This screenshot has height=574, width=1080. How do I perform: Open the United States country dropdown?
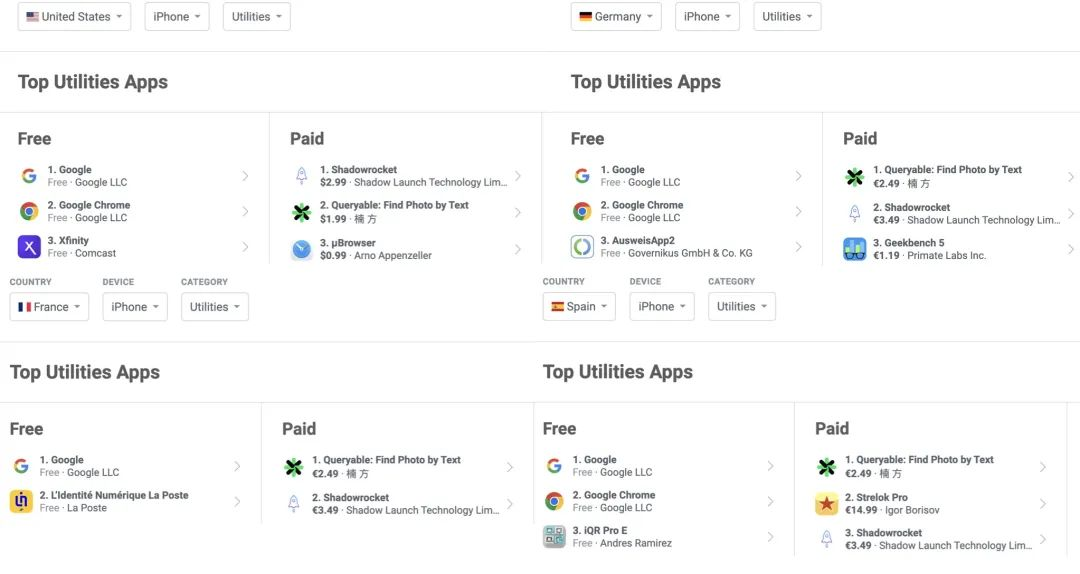tap(74, 17)
